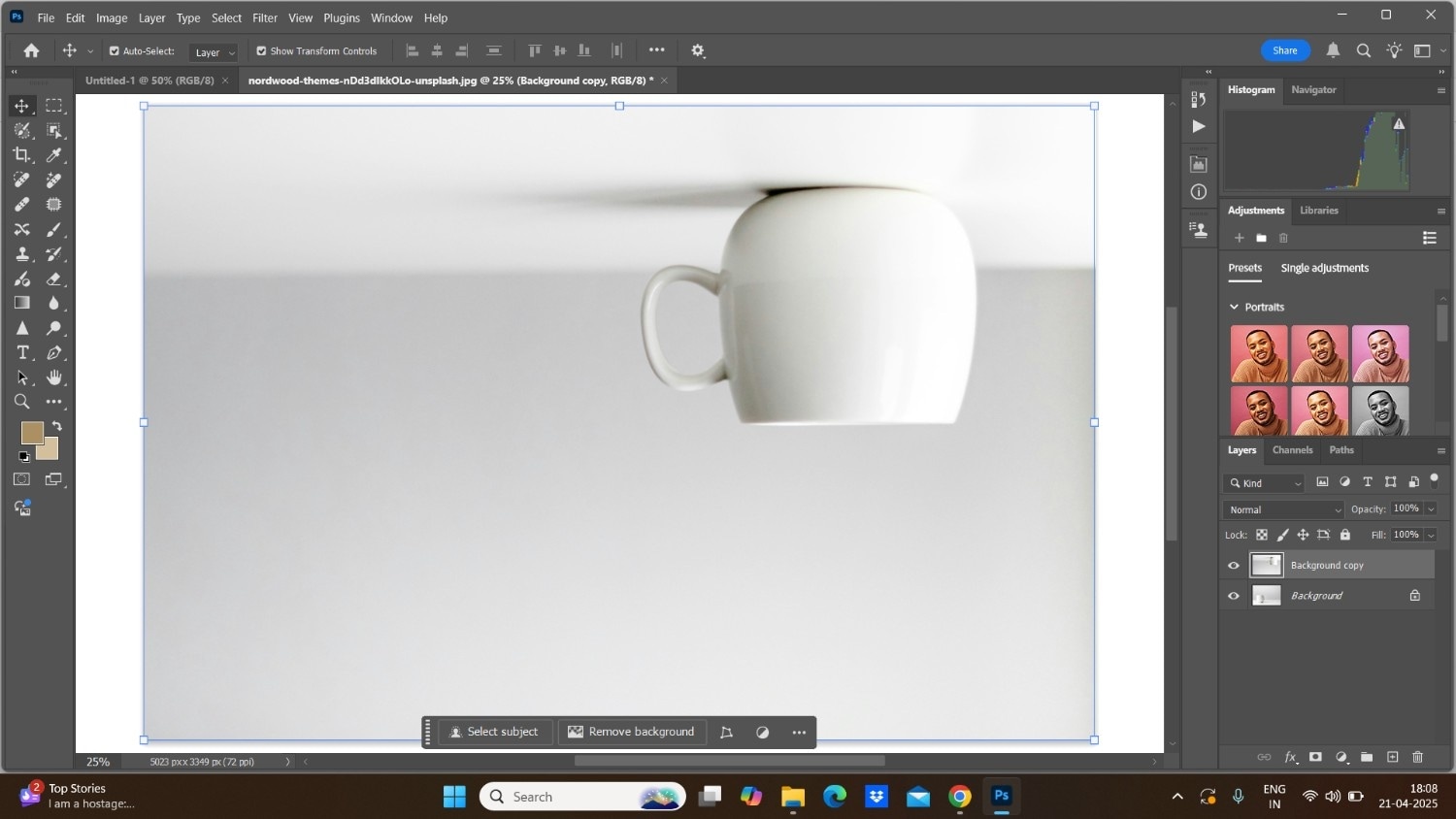
Task: Select the Move tool
Action: (21, 106)
